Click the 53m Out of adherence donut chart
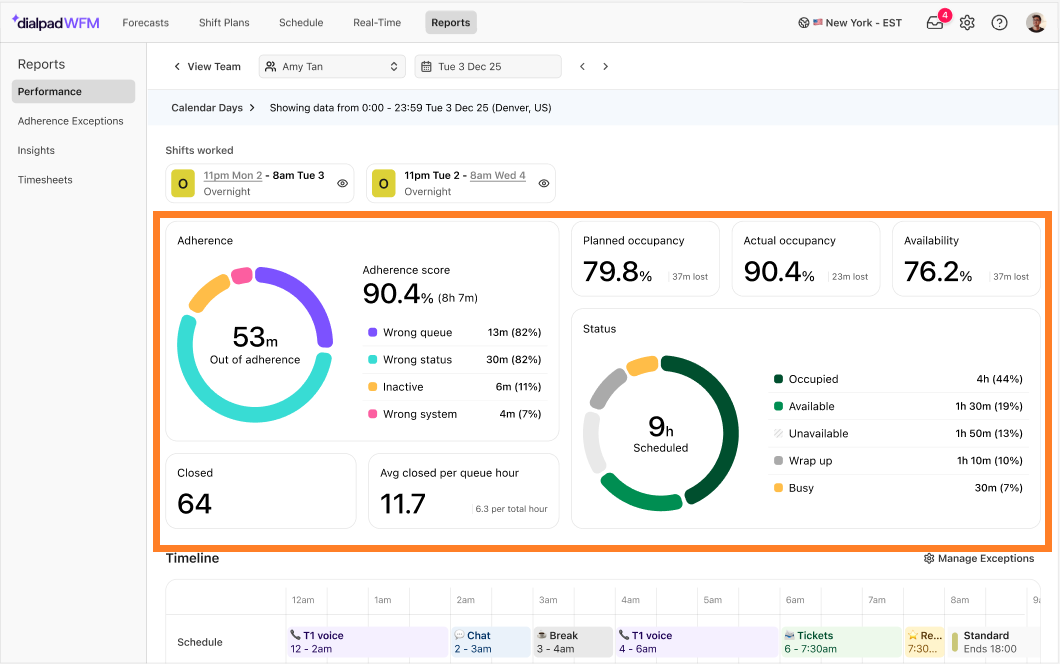The image size is (1060, 664). [255, 345]
